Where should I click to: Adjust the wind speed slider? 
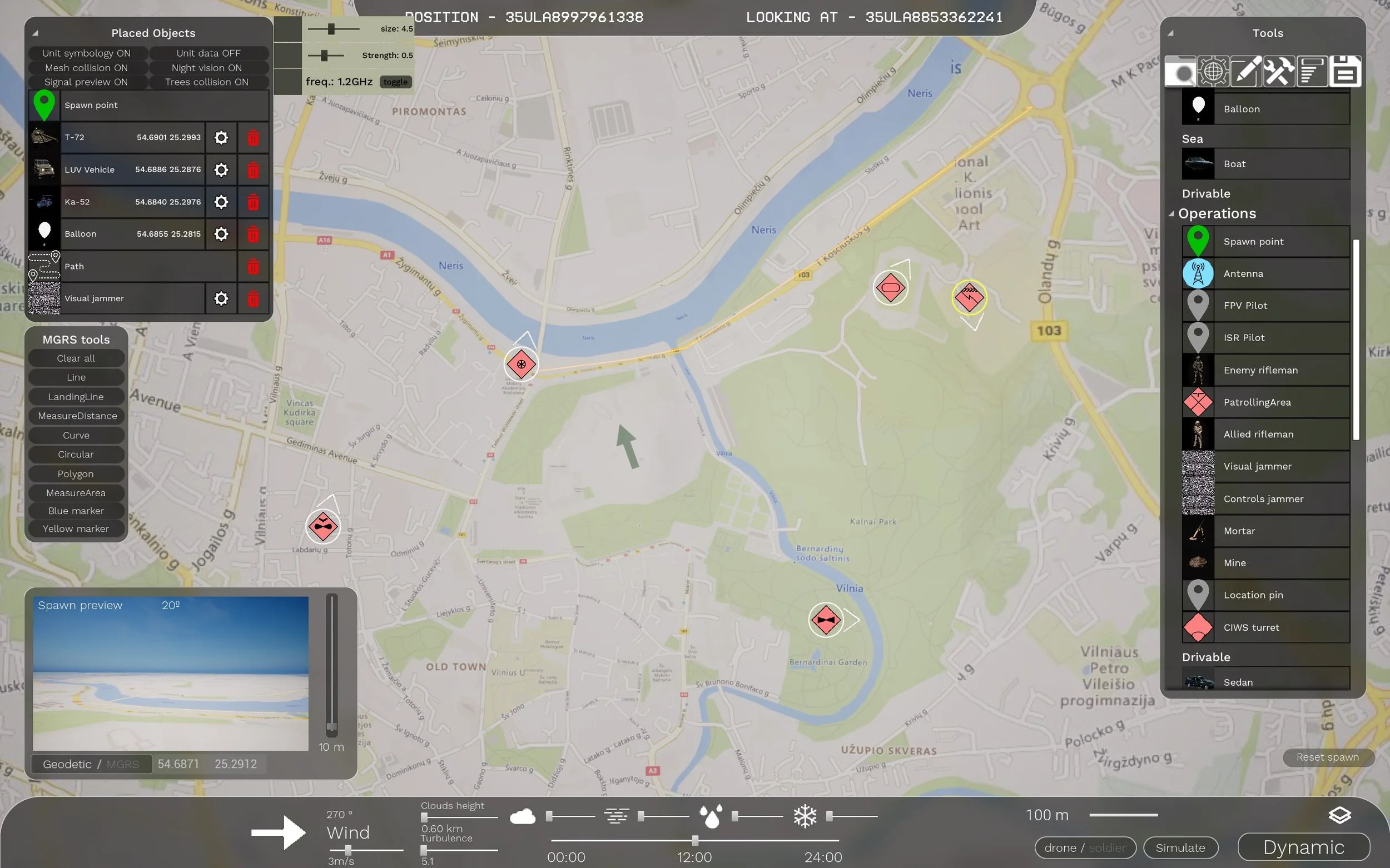[x=348, y=850]
